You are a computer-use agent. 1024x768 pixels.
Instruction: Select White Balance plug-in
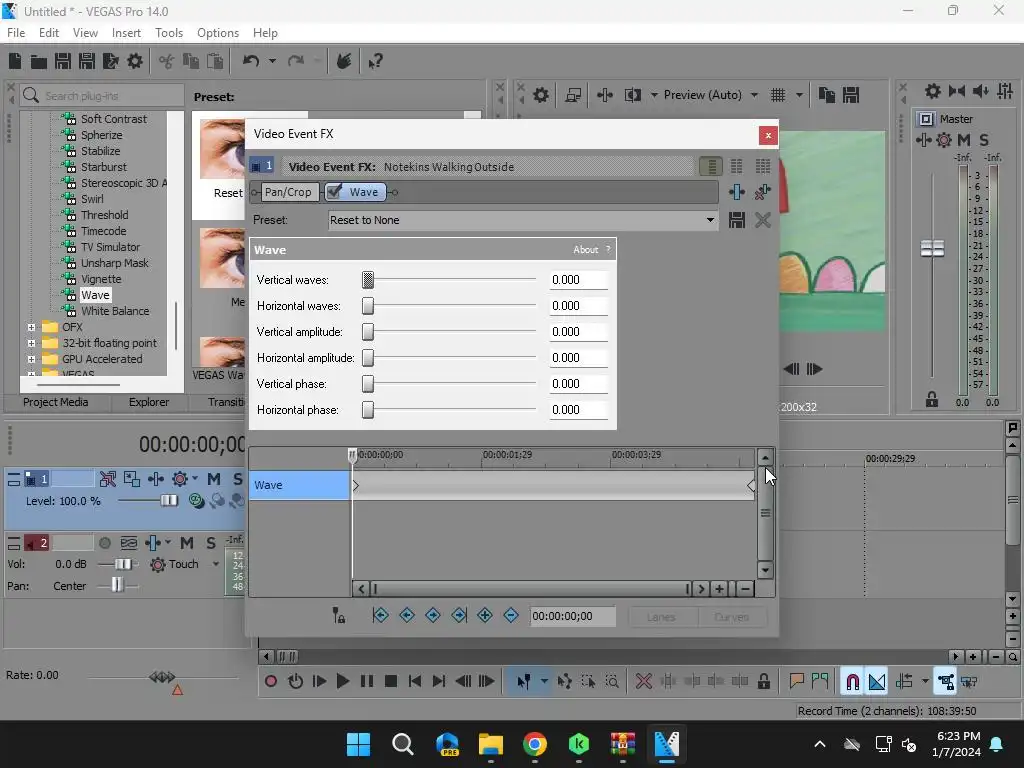coord(115,312)
